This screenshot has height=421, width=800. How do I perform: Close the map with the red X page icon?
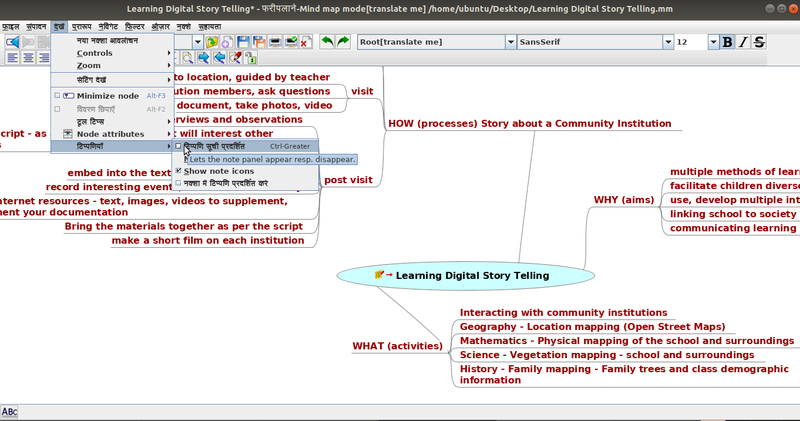click(x=306, y=42)
